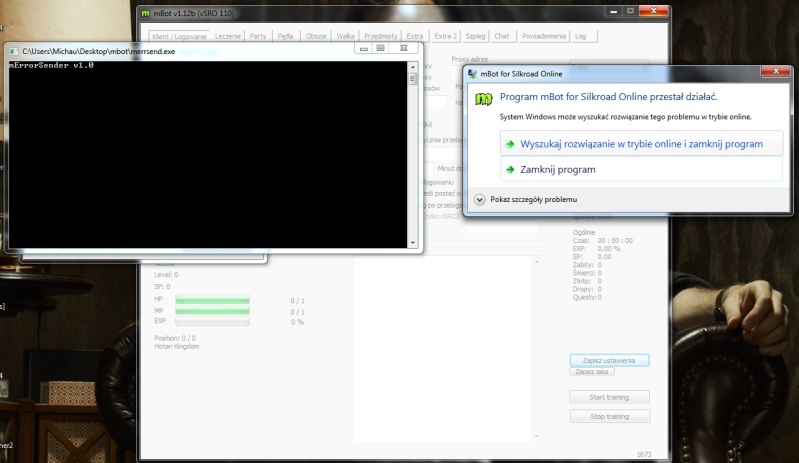Click the mBot main window title icon
The width and height of the screenshot is (799, 463).
(146, 13)
